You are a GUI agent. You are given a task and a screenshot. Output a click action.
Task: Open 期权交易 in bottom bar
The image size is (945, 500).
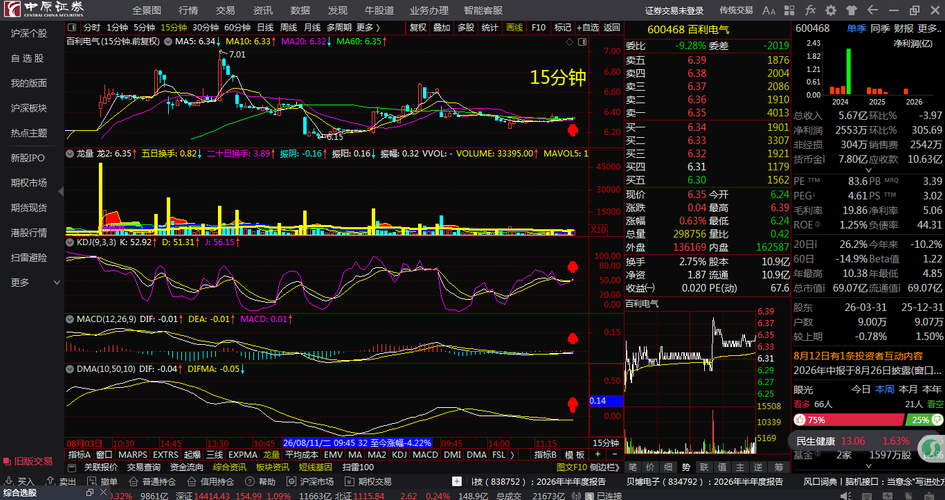pos(368,481)
